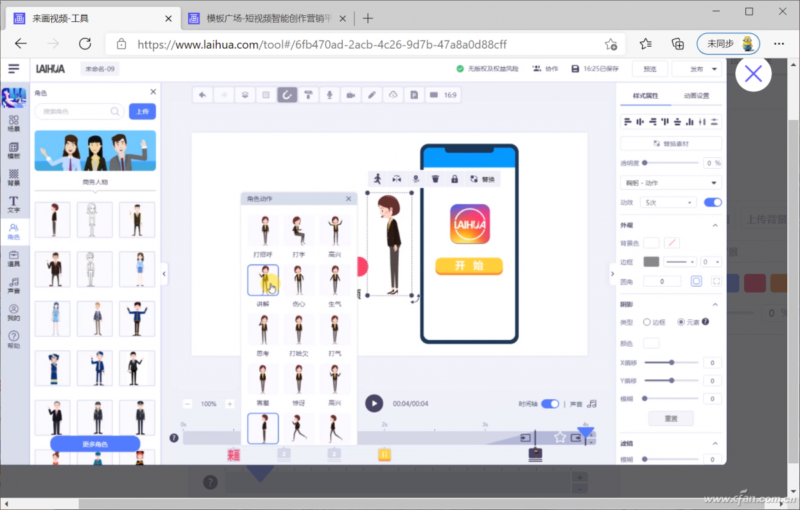
Task: Switch to the 样式属性 tab
Action: click(645, 95)
